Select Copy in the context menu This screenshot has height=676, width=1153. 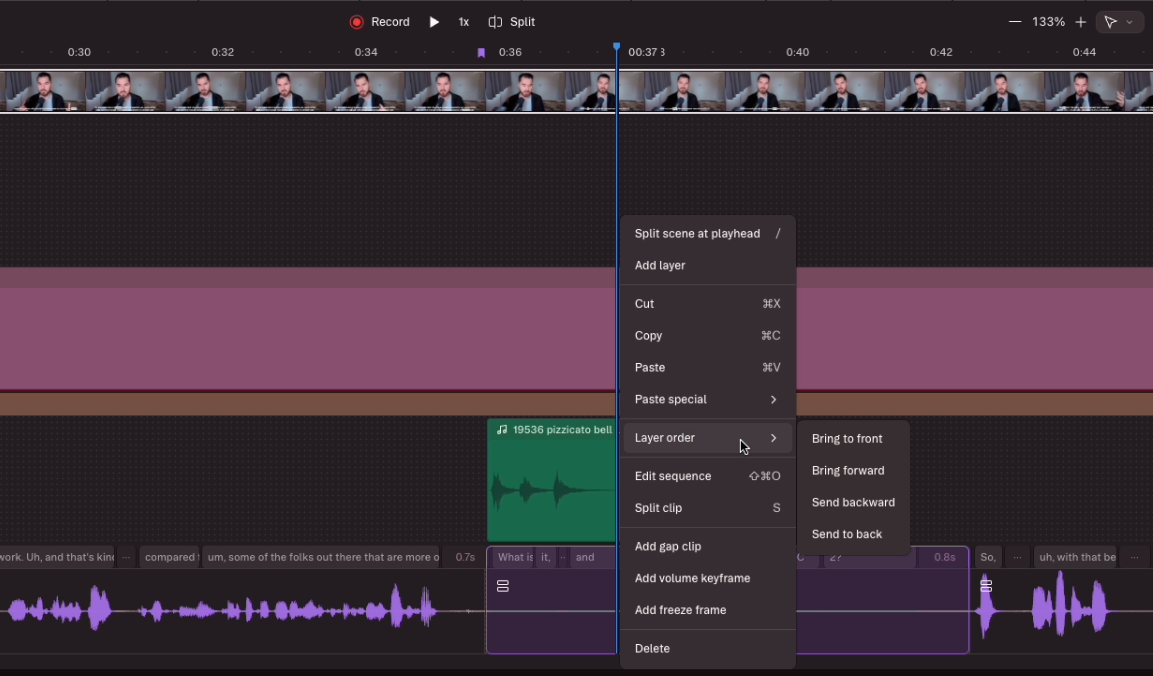(x=707, y=335)
